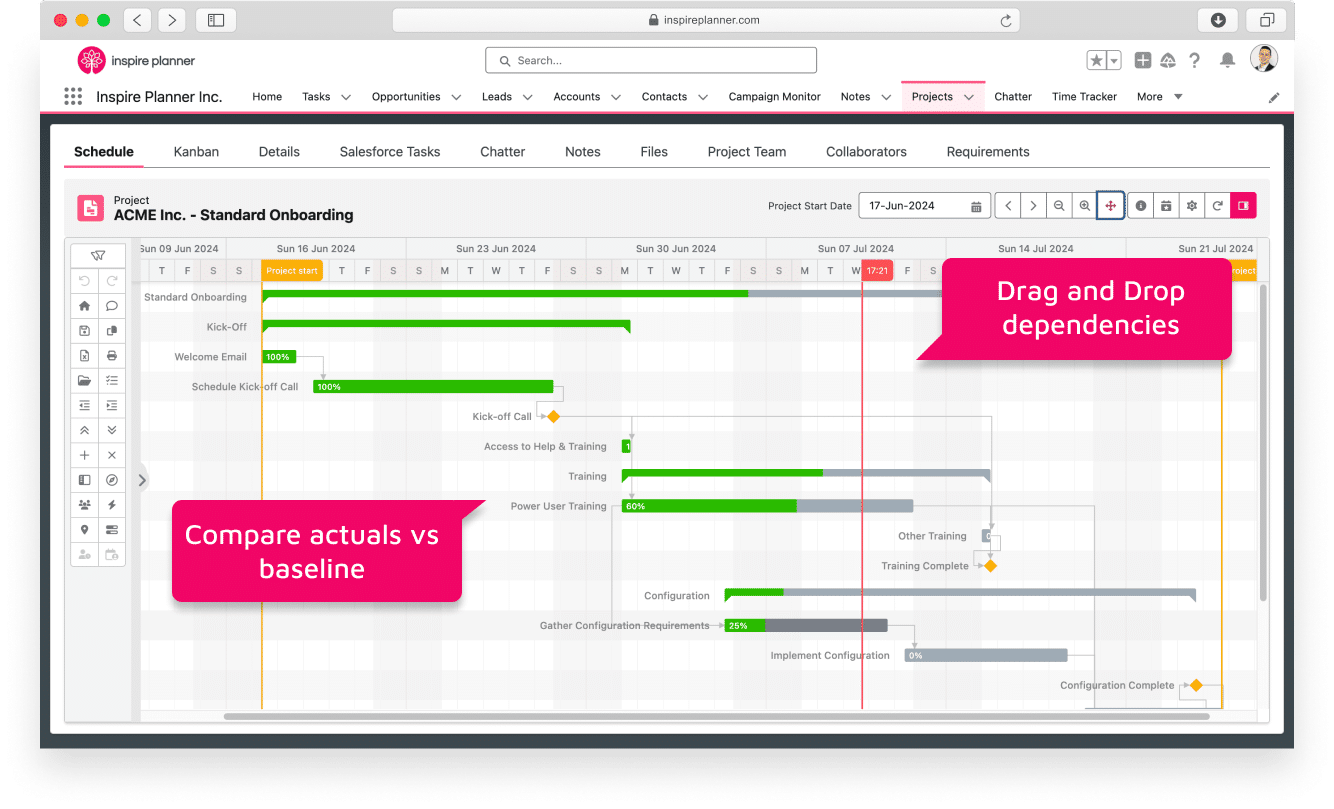This screenshot has height=809, width=1334.
Task: Open the app launcher grid
Action: coord(73,97)
